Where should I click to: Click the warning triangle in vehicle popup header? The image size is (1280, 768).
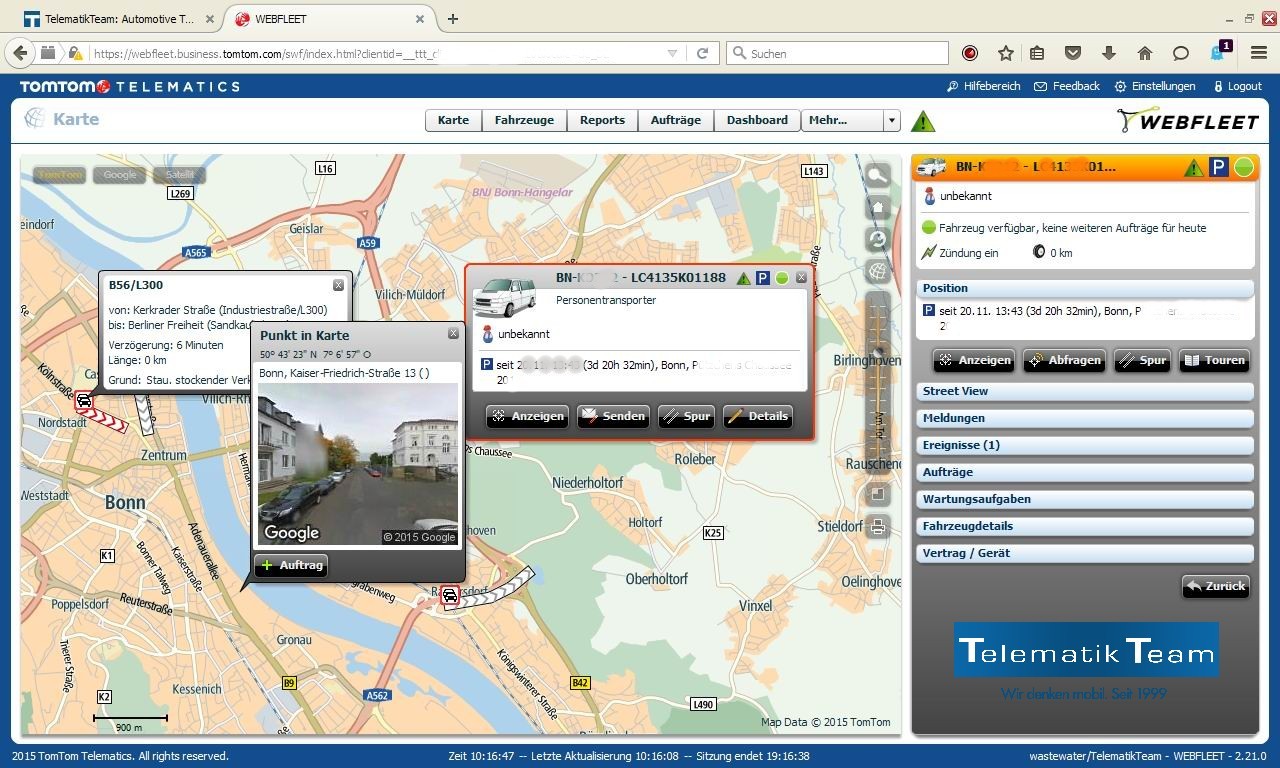tap(743, 278)
